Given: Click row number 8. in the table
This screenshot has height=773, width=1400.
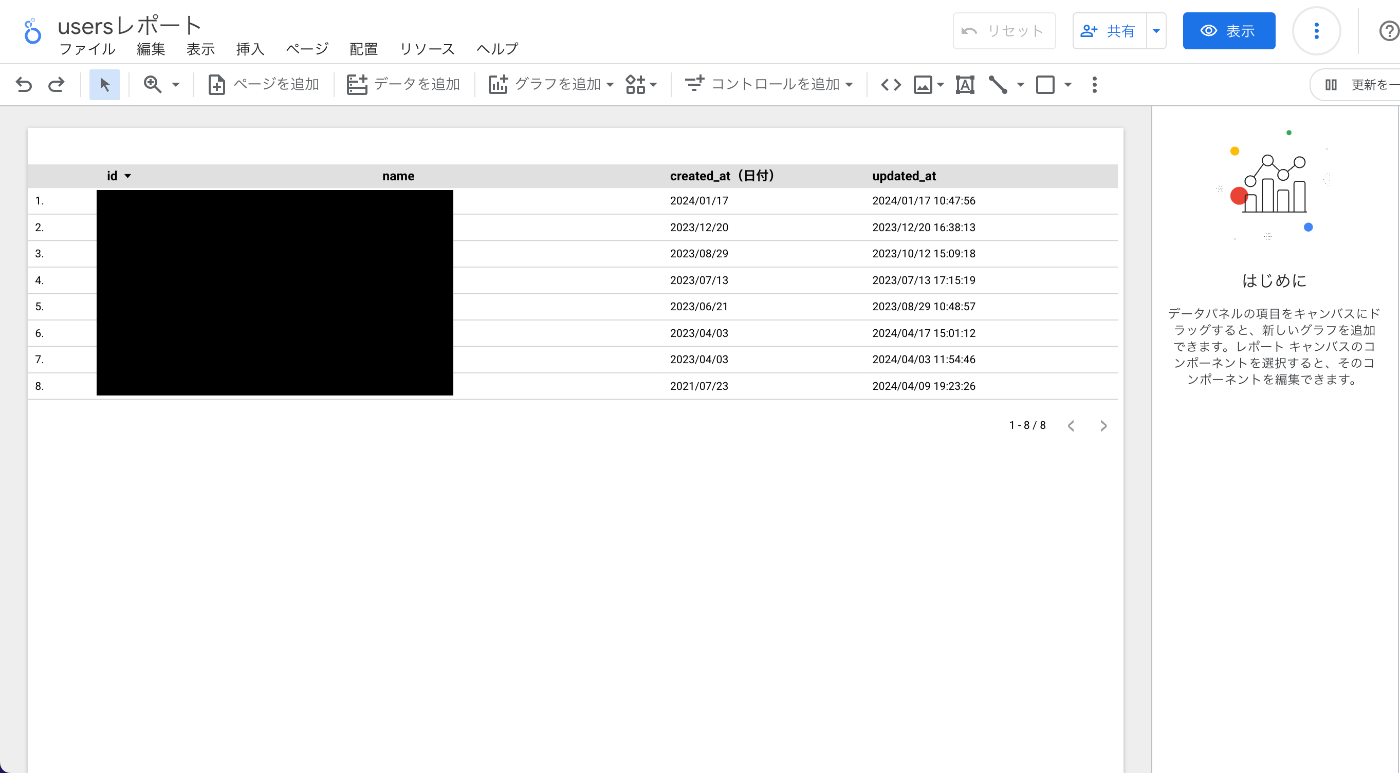Looking at the screenshot, I should point(40,386).
